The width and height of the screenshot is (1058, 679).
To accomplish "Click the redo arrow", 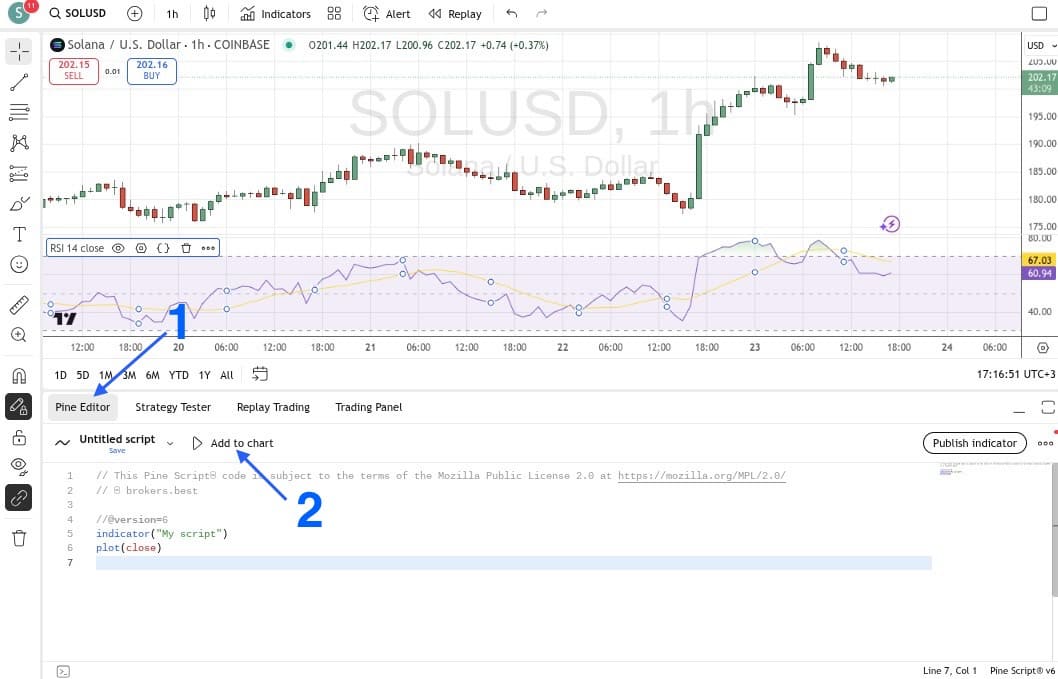I will pyautogui.click(x=540, y=13).
